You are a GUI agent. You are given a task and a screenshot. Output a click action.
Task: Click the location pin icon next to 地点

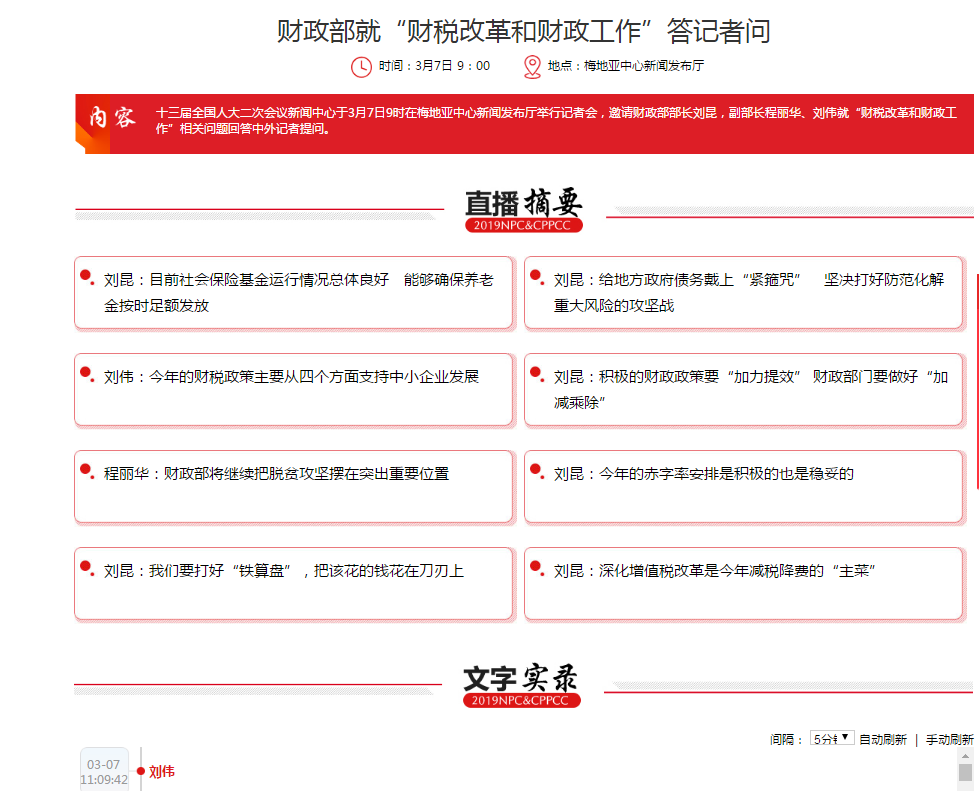click(x=532, y=67)
